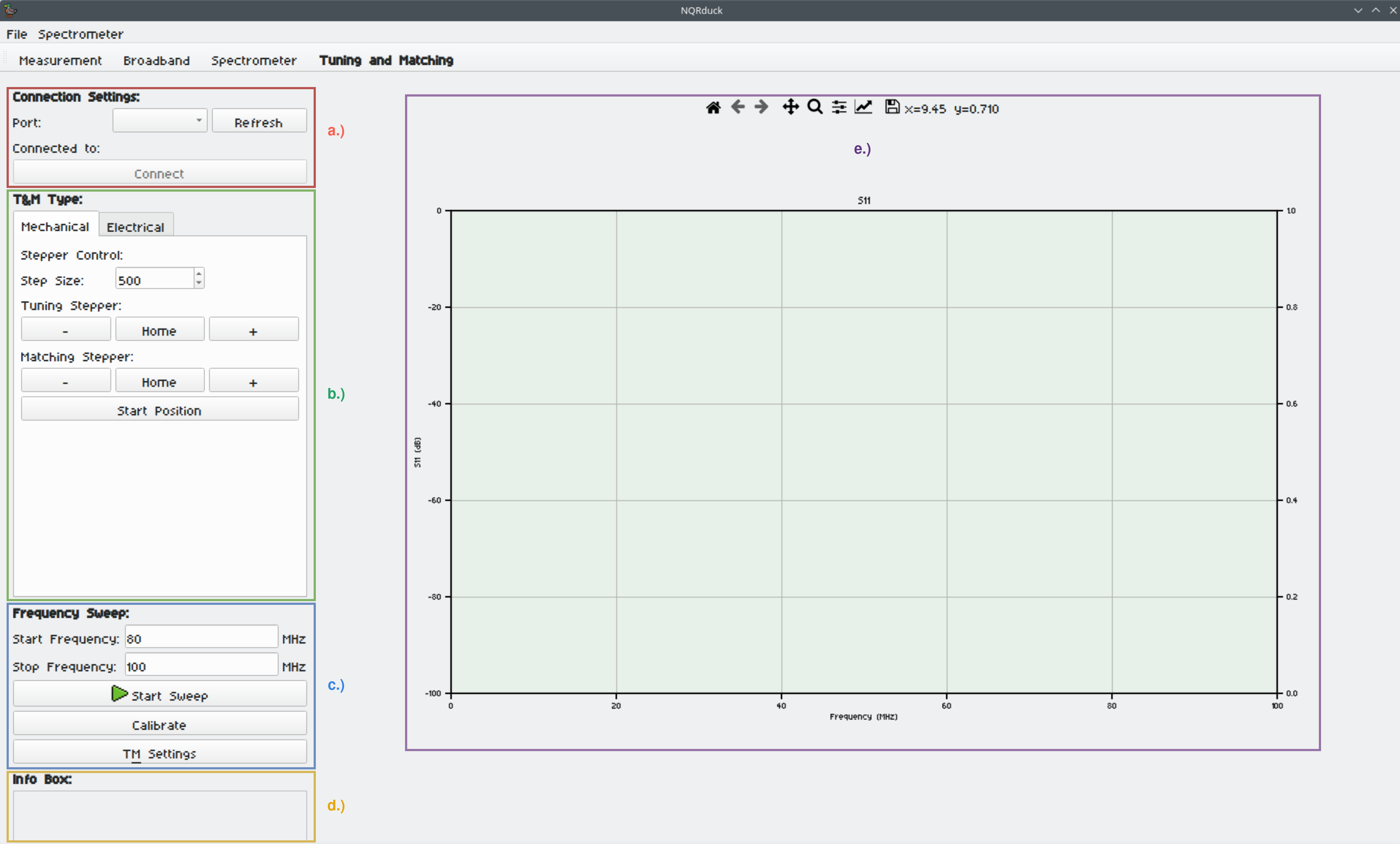
Task: Open the Spectrometer menu in menu bar
Action: (x=80, y=34)
